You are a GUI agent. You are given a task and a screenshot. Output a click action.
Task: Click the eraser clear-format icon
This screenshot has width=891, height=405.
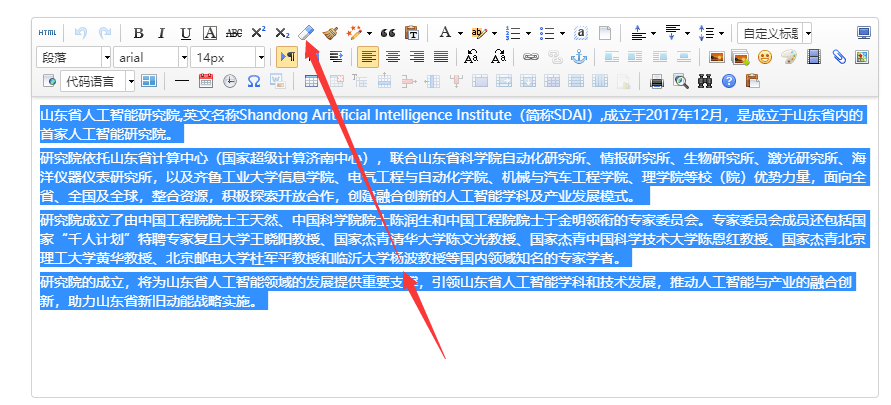tap(306, 32)
